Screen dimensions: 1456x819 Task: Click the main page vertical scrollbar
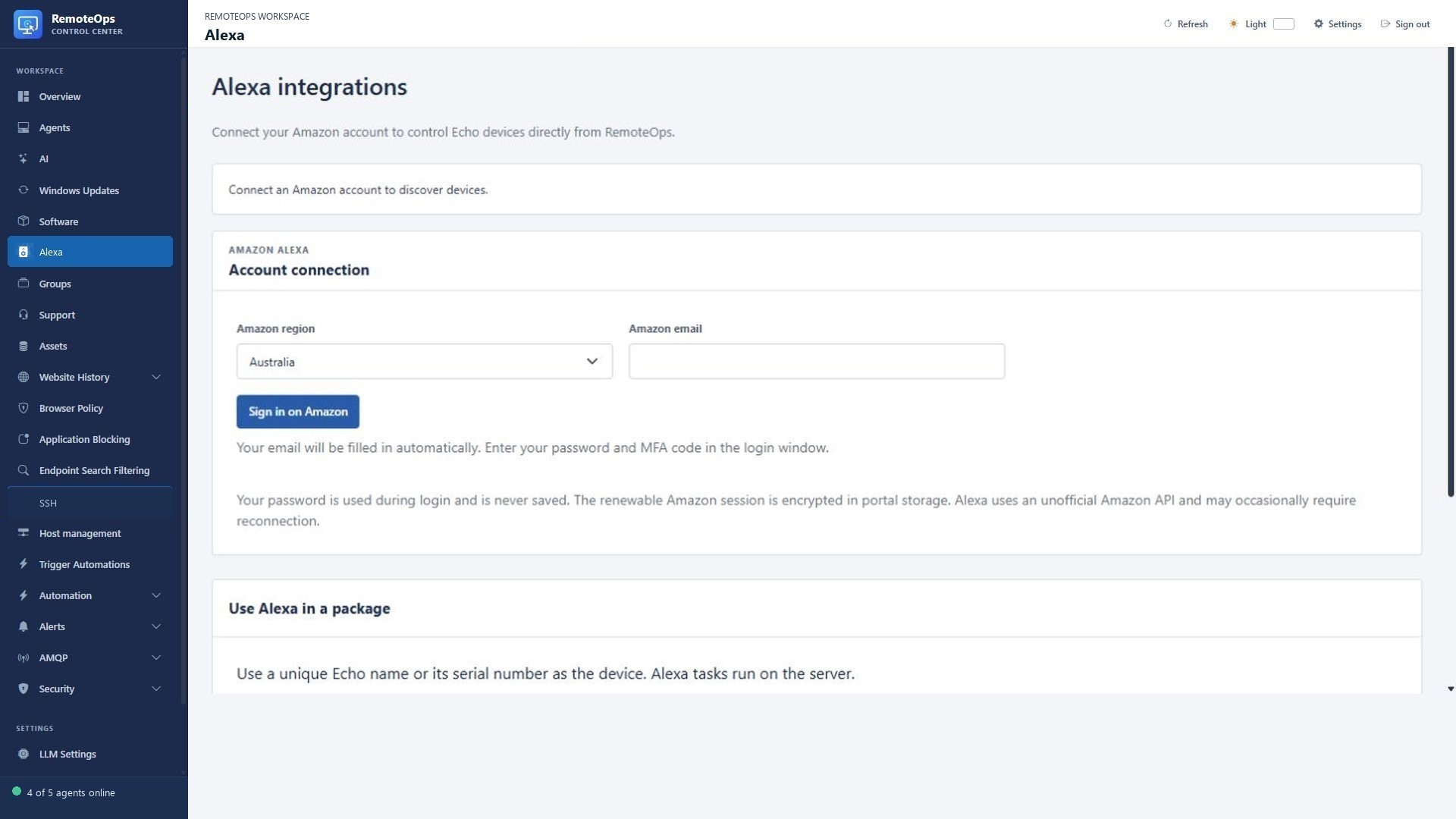pos(1451,271)
